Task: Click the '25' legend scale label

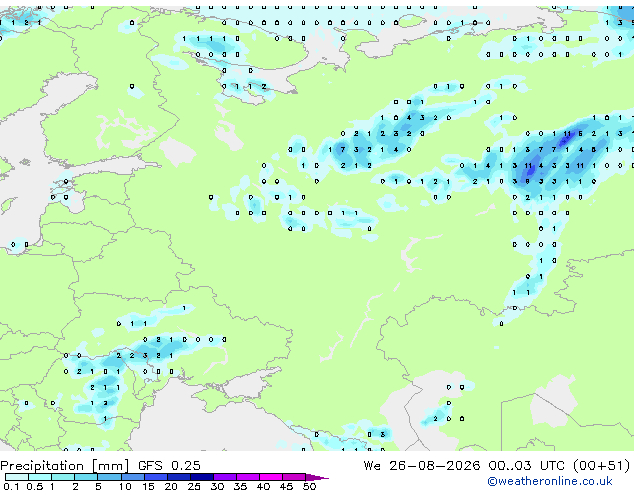Action: (x=194, y=486)
